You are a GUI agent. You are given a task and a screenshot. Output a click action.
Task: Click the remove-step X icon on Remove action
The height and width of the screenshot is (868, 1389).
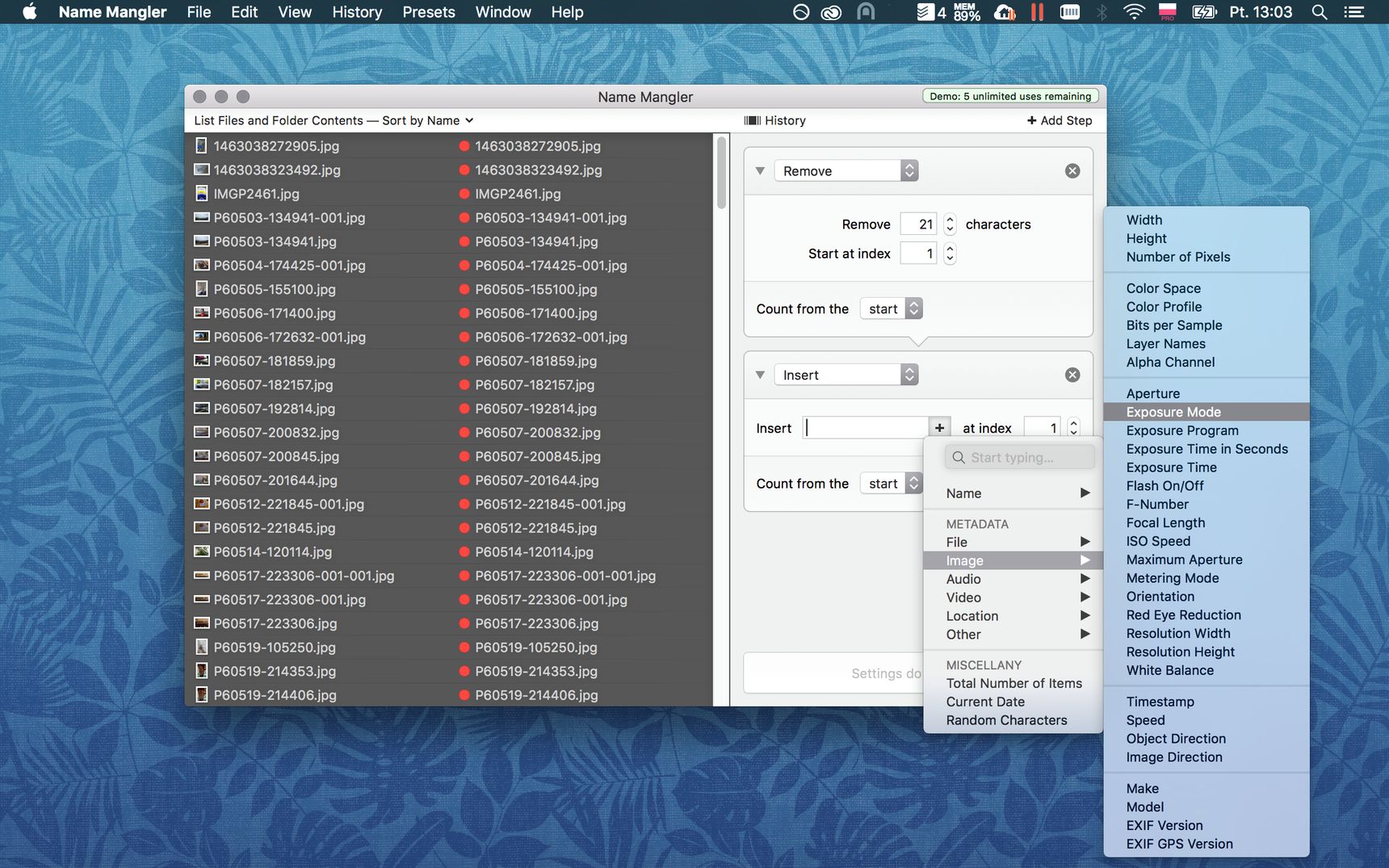(1072, 171)
